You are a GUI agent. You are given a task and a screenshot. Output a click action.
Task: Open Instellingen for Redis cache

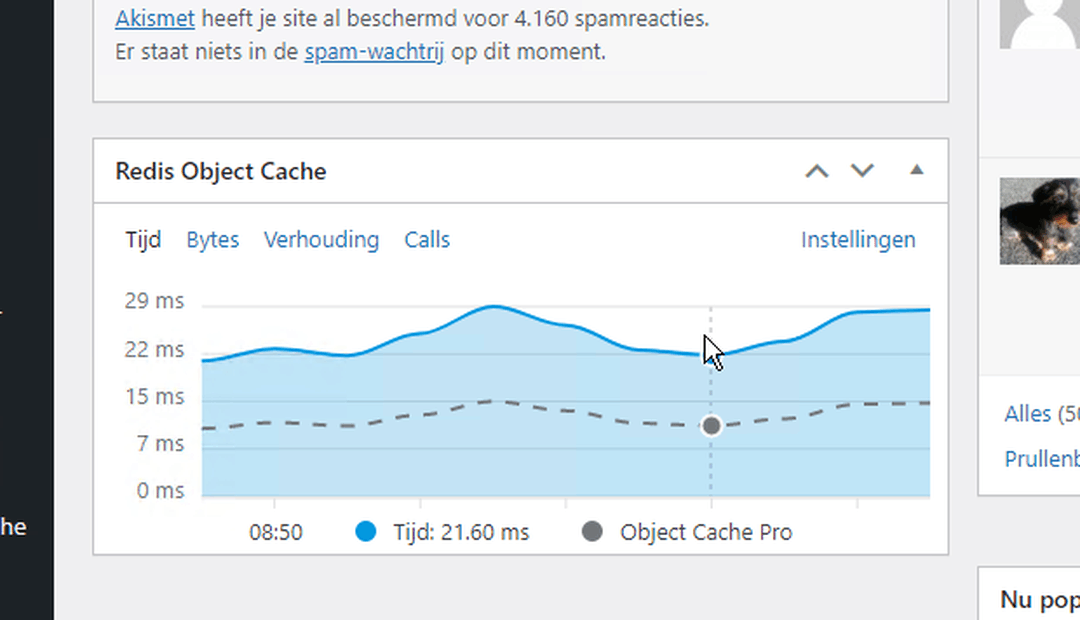(x=858, y=240)
